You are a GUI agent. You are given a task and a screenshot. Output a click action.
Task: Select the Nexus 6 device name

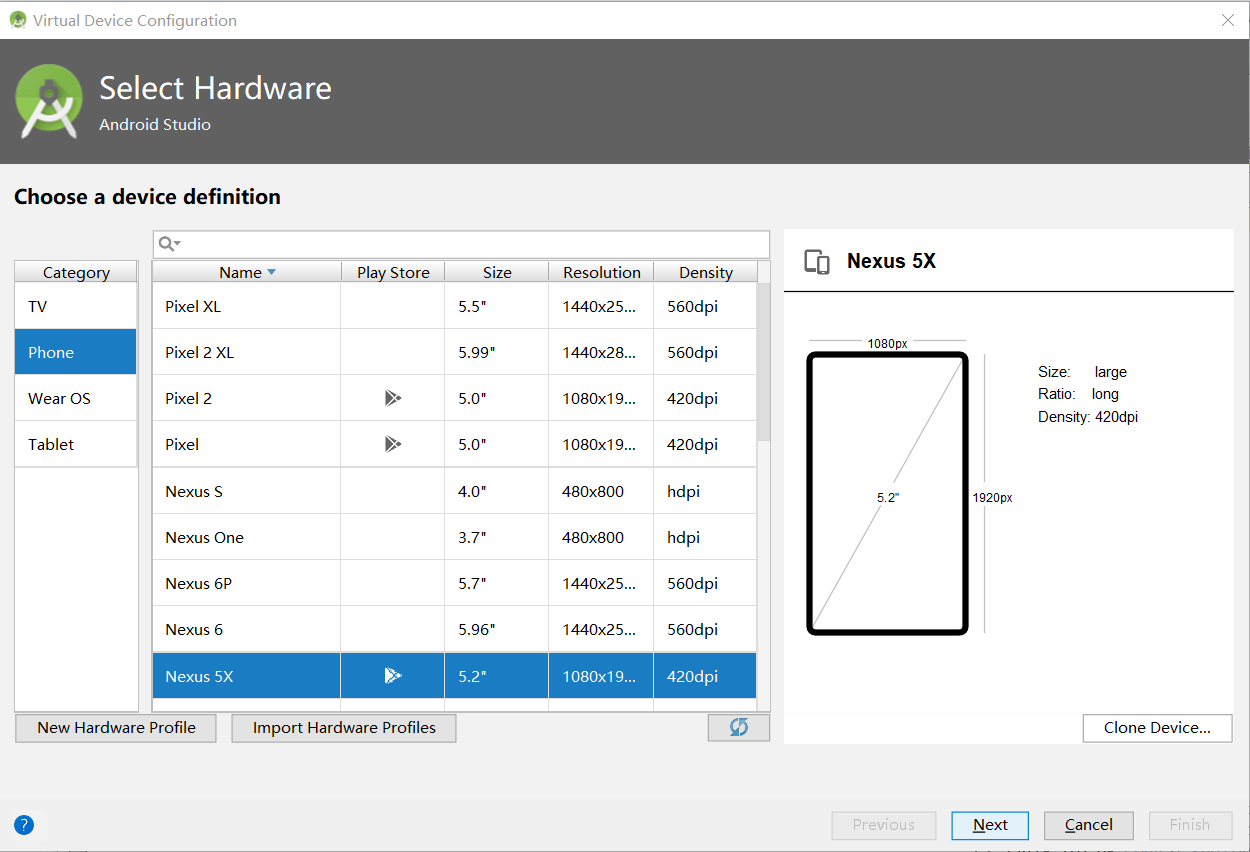[194, 629]
